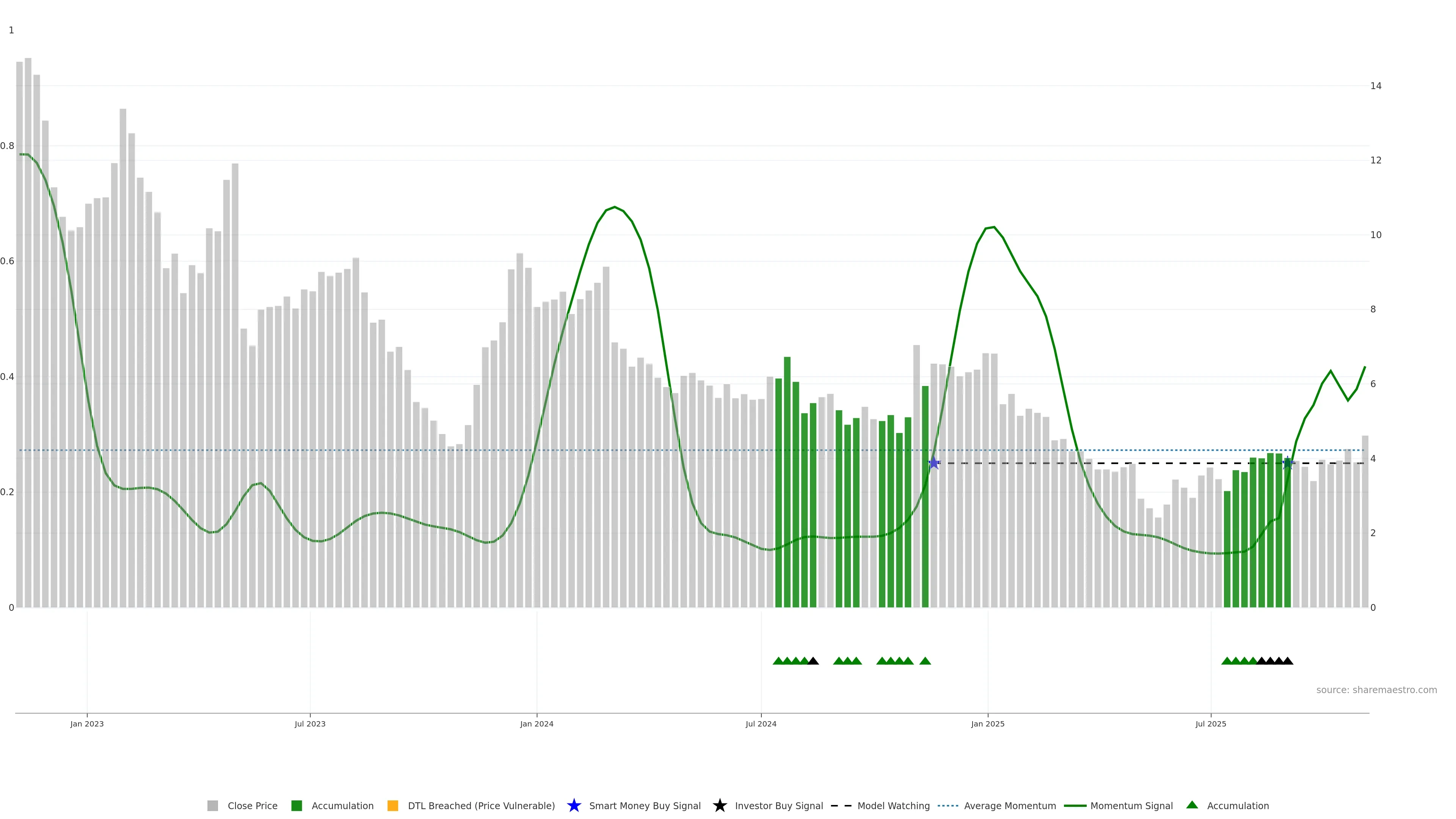Click the Jan 2024 x-axis label
This screenshot has height=819, width=1456.
point(537,723)
